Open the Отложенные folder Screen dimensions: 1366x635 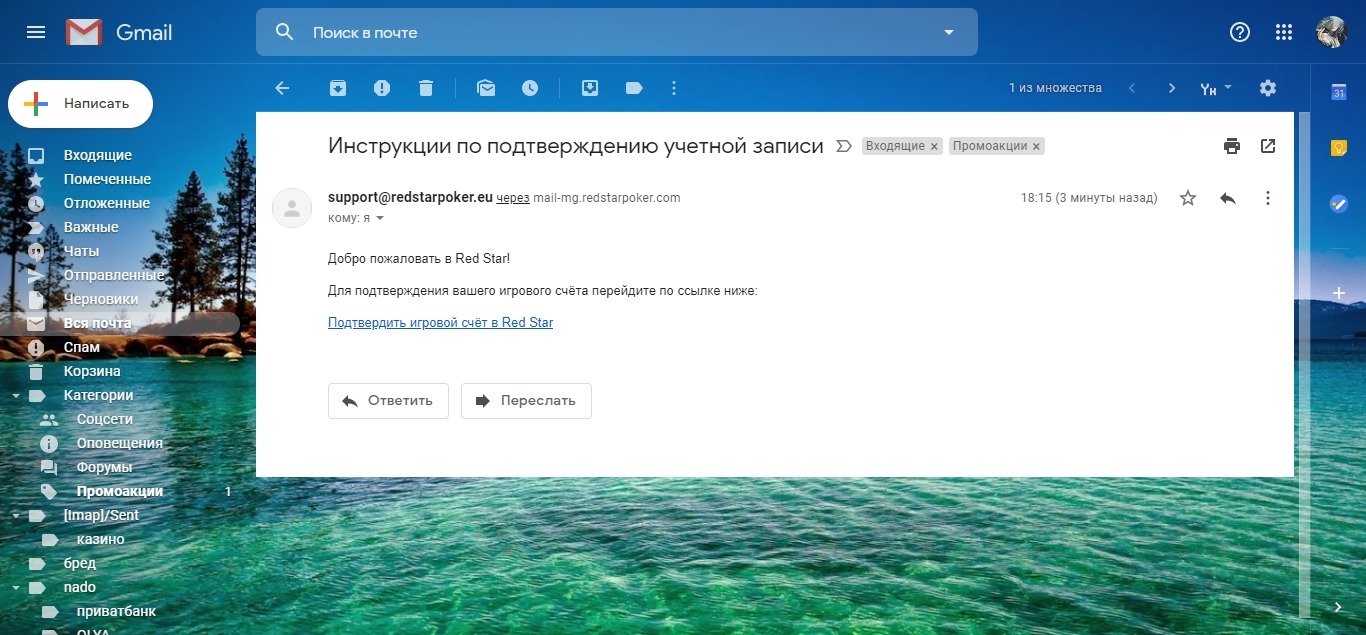(x=107, y=203)
